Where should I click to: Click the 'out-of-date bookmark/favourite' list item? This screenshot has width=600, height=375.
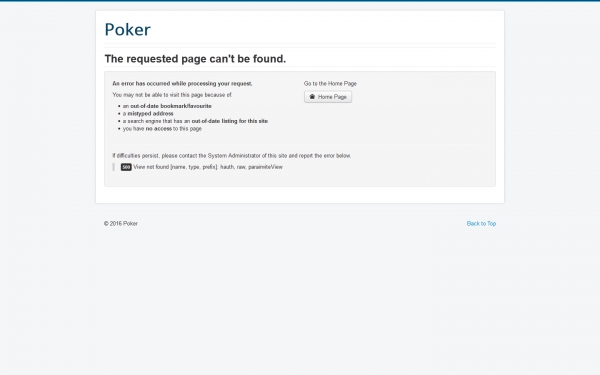click(167, 106)
